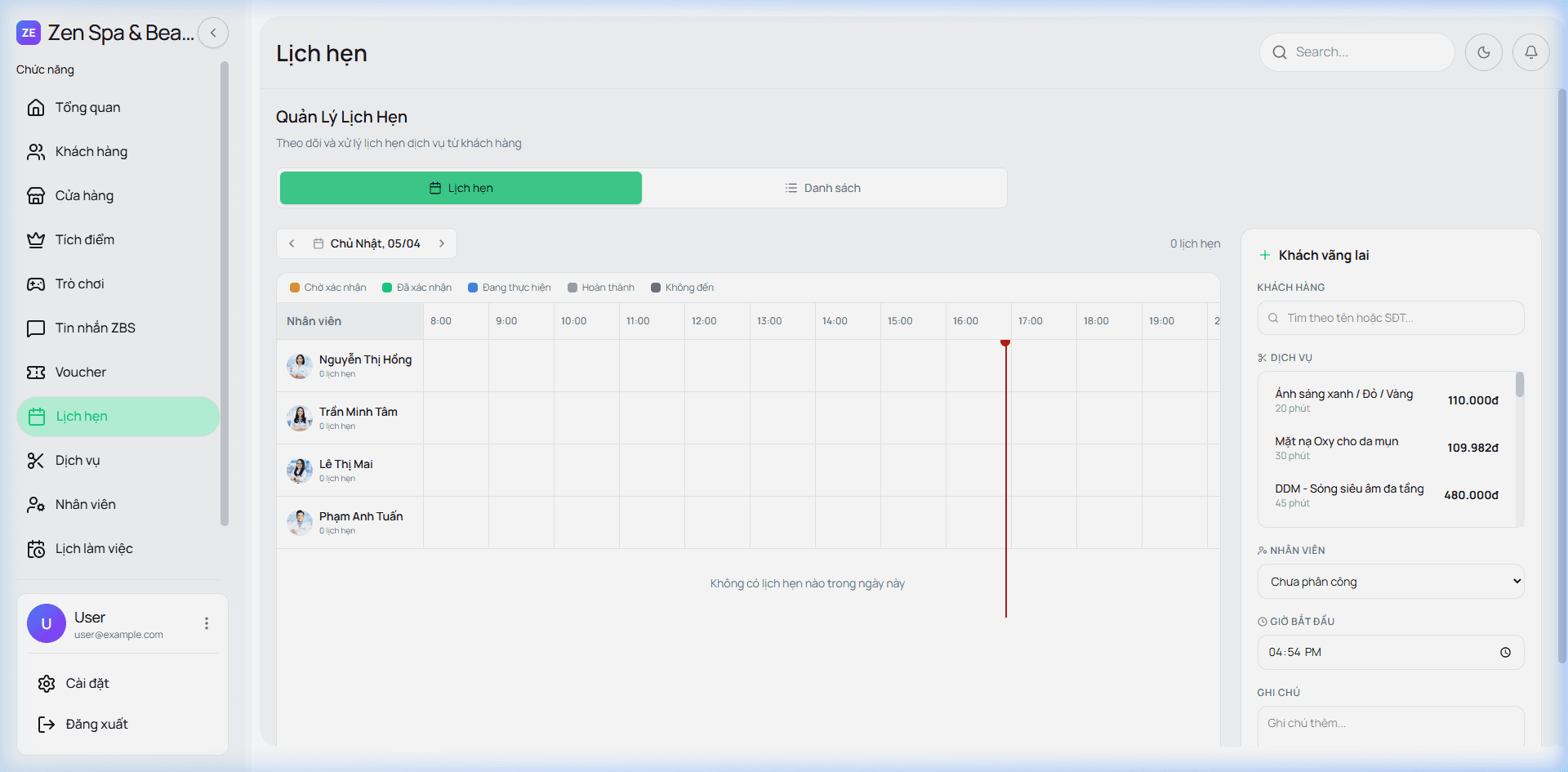Open Tin nhắn ZBS message icon
Image resolution: width=1568 pixels, height=772 pixels.
36,328
